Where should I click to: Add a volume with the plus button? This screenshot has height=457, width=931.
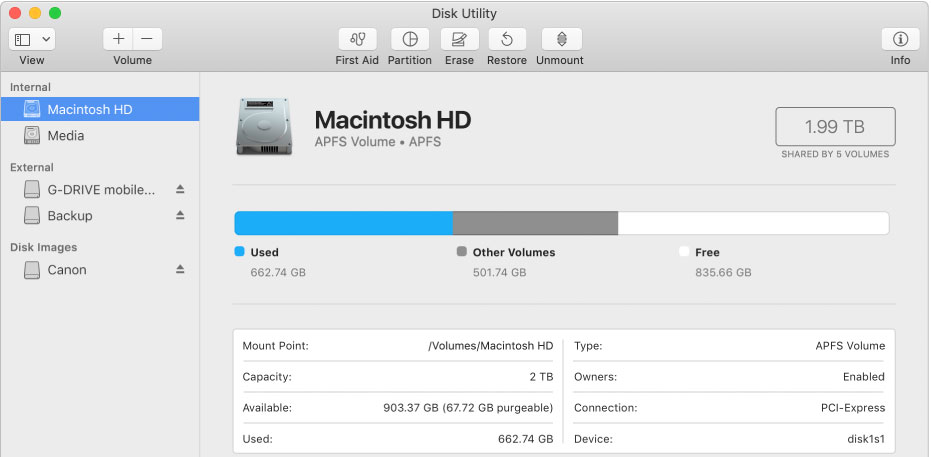[x=118, y=39]
